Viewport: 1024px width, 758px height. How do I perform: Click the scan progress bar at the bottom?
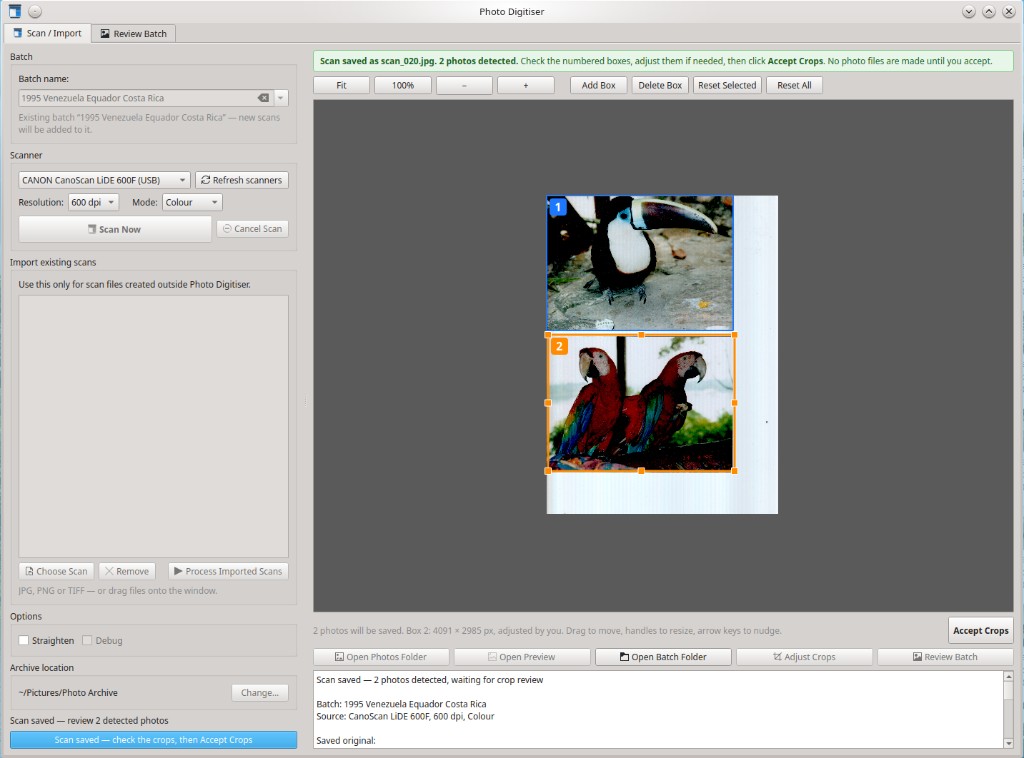tap(153, 740)
